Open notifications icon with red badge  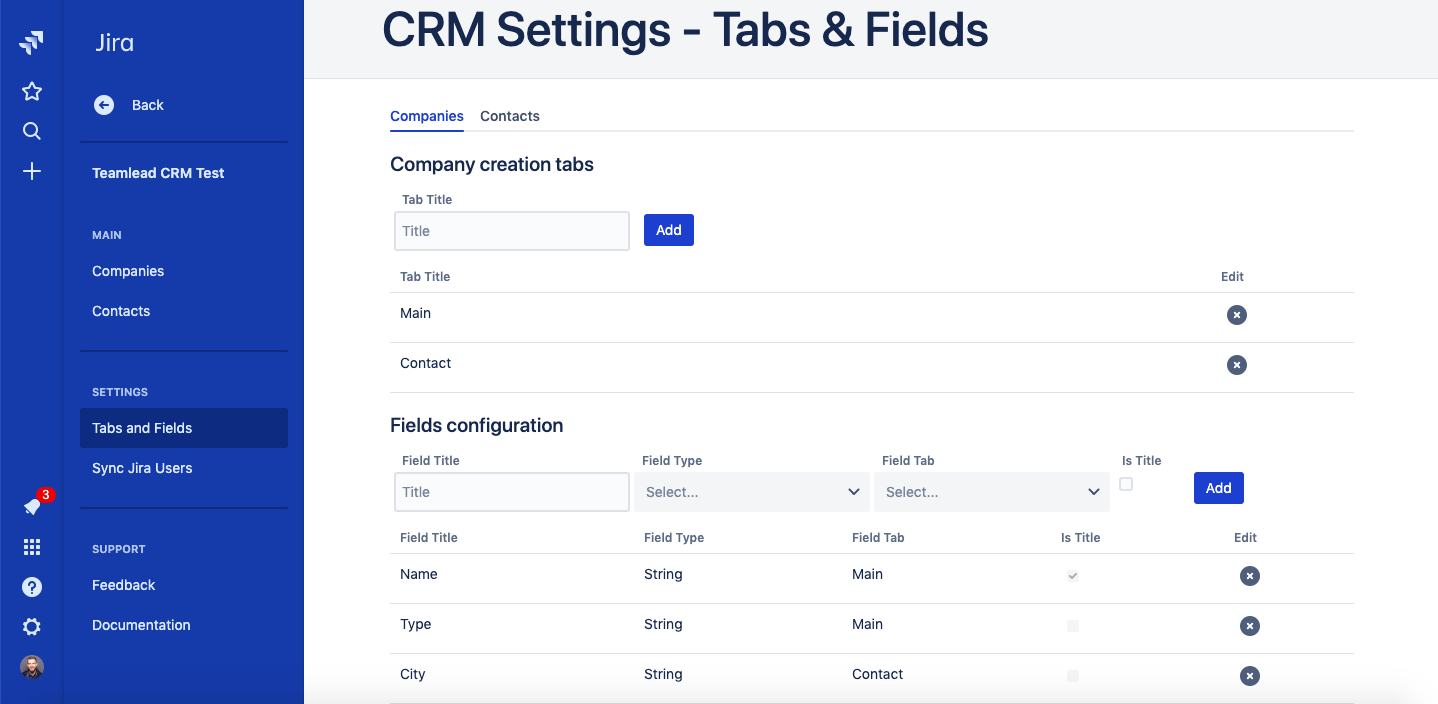click(x=32, y=507)
